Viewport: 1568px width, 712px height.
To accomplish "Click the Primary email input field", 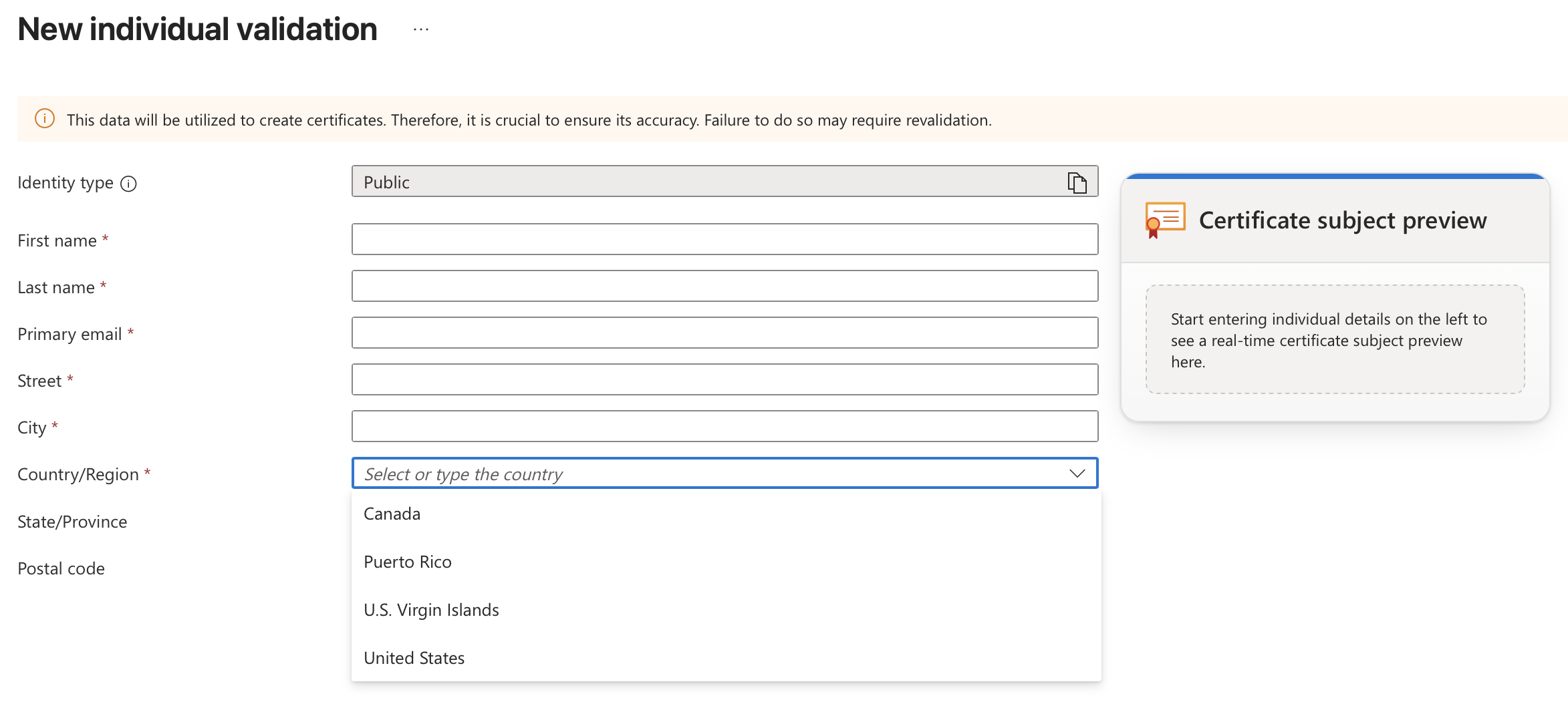I will tap(725, 333).
